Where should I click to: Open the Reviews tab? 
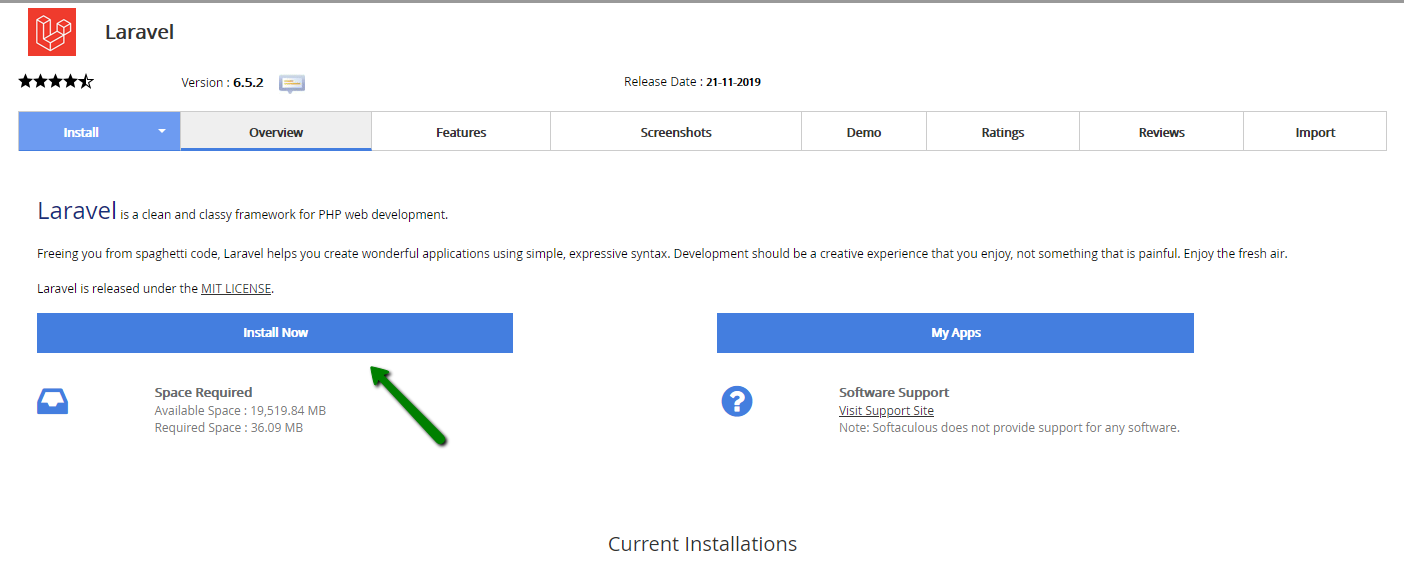1161,132
